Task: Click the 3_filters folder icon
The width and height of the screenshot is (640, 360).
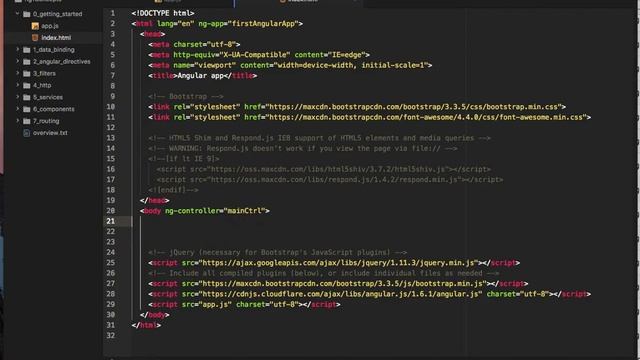Action: 27,73
